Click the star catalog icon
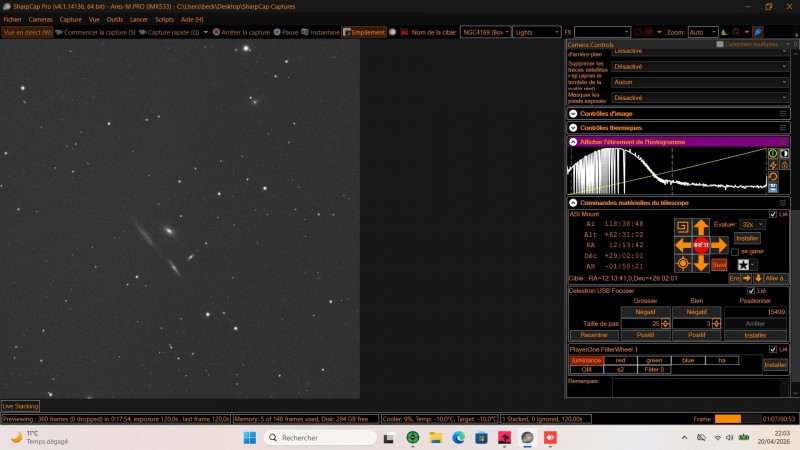800x450 pixels. (743, 264)
